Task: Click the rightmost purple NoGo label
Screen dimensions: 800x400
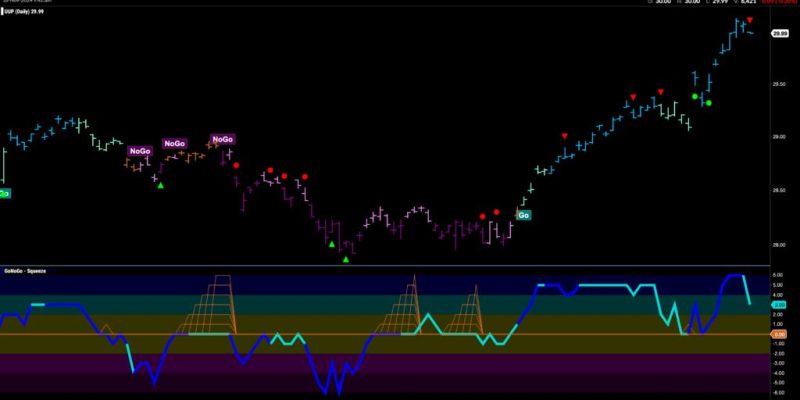Action: point(222,139)
